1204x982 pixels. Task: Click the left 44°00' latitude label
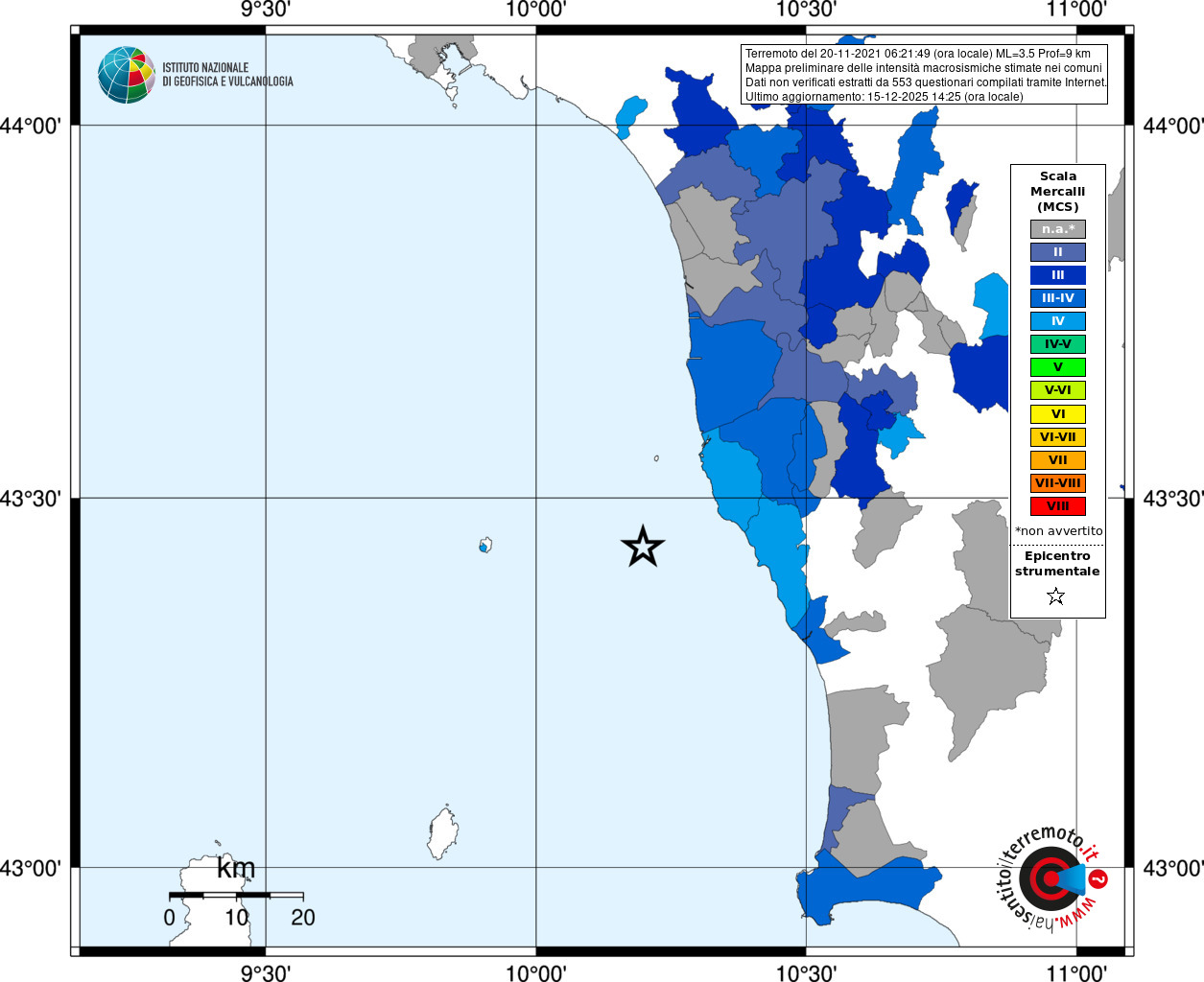(x=31, y=126)
